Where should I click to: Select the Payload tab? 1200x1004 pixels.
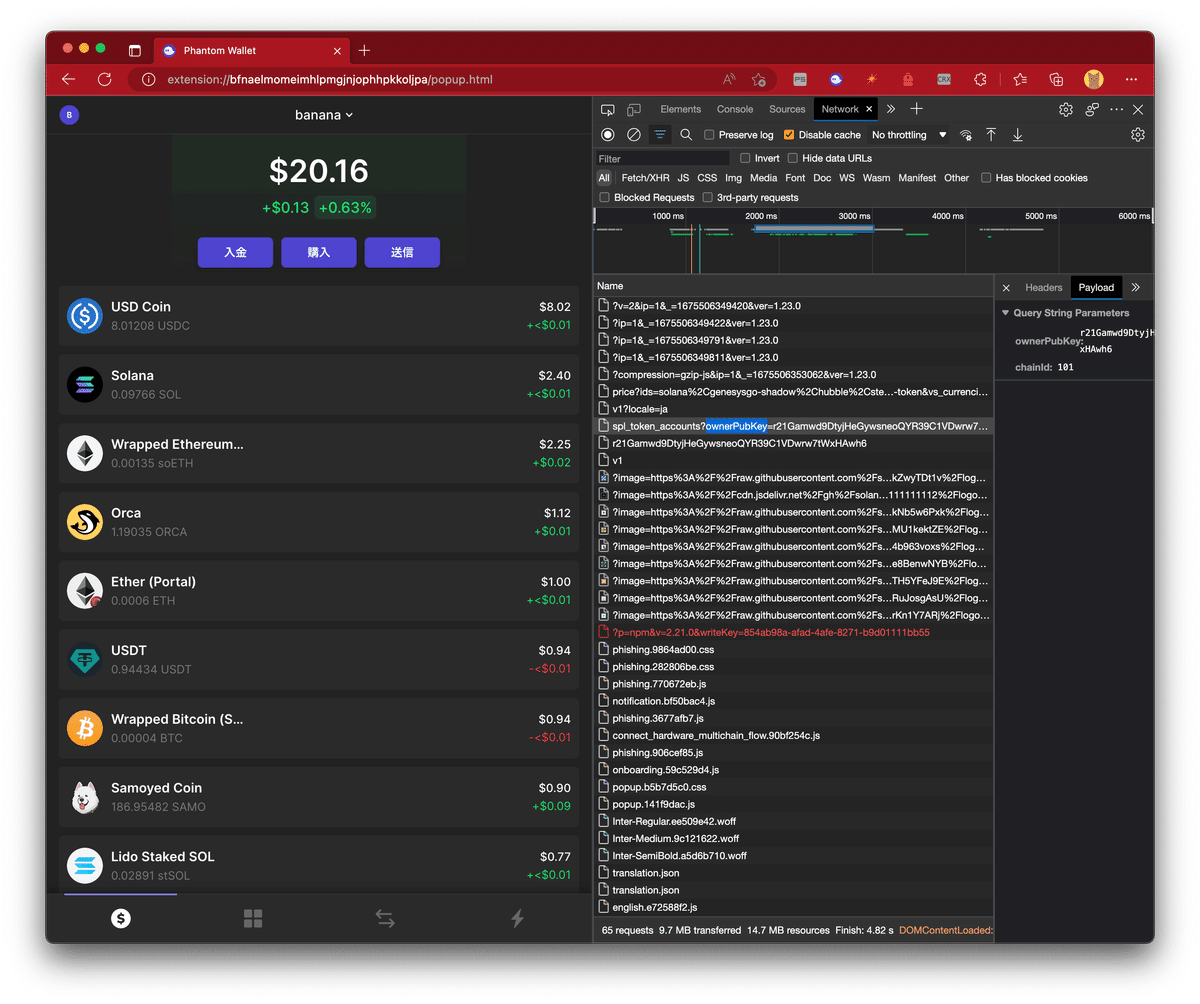1096,287
